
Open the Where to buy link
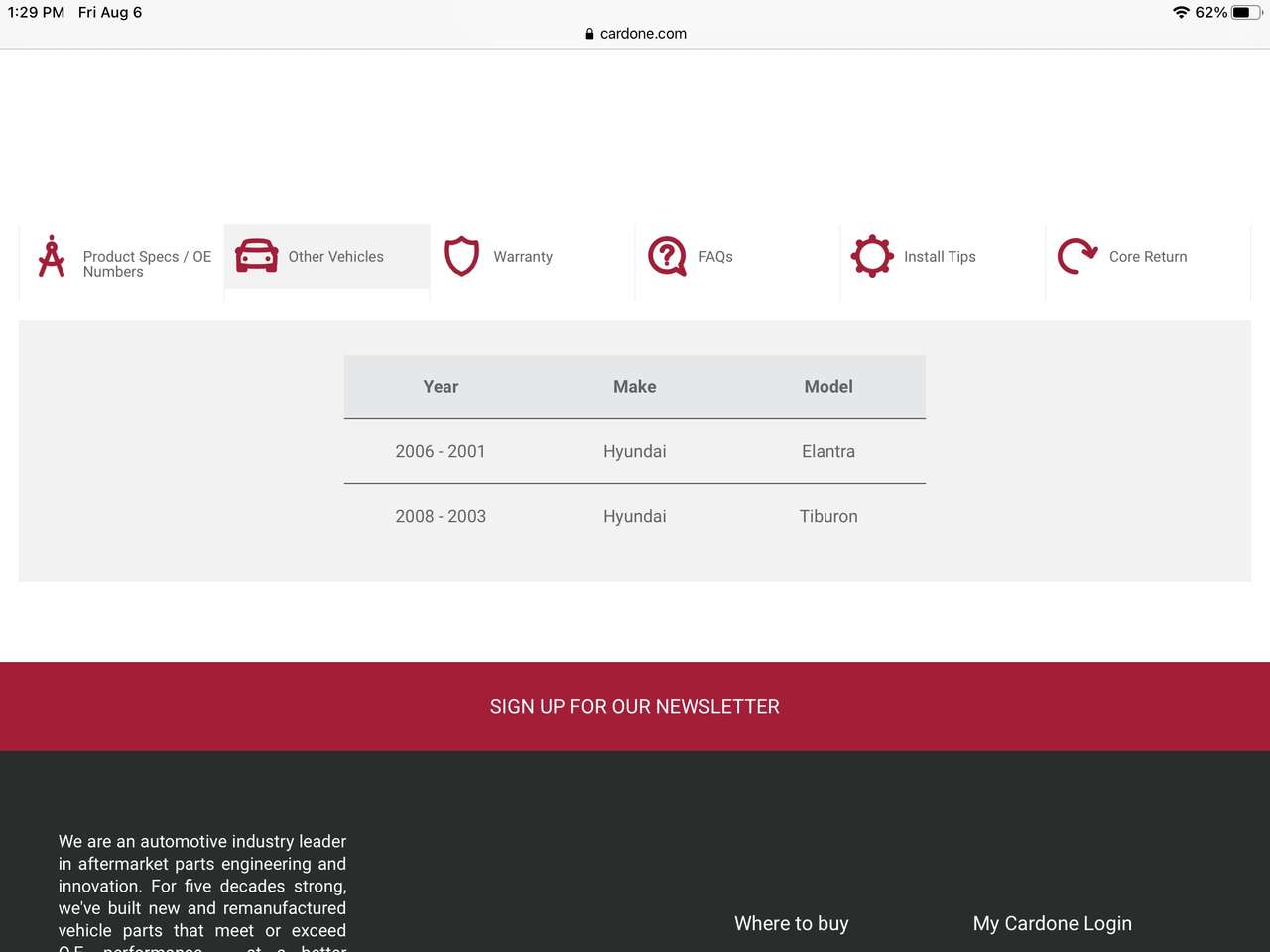coord(791,923)
